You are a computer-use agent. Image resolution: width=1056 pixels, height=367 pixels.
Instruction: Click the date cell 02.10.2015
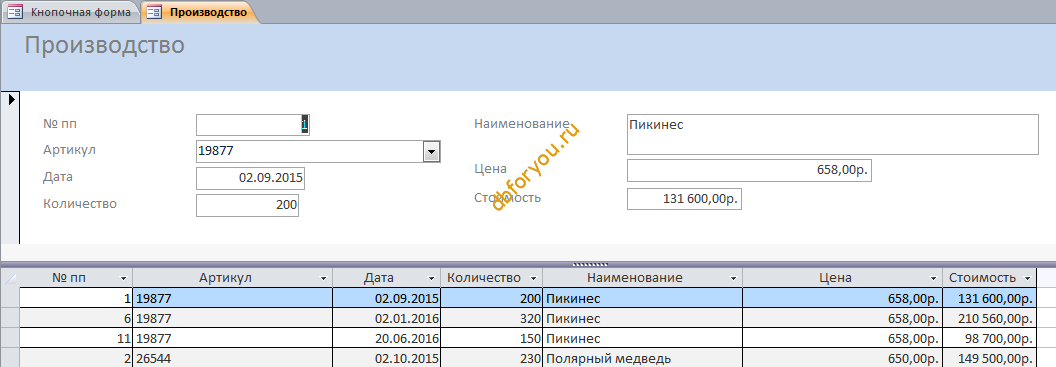(x=387, y=358)
